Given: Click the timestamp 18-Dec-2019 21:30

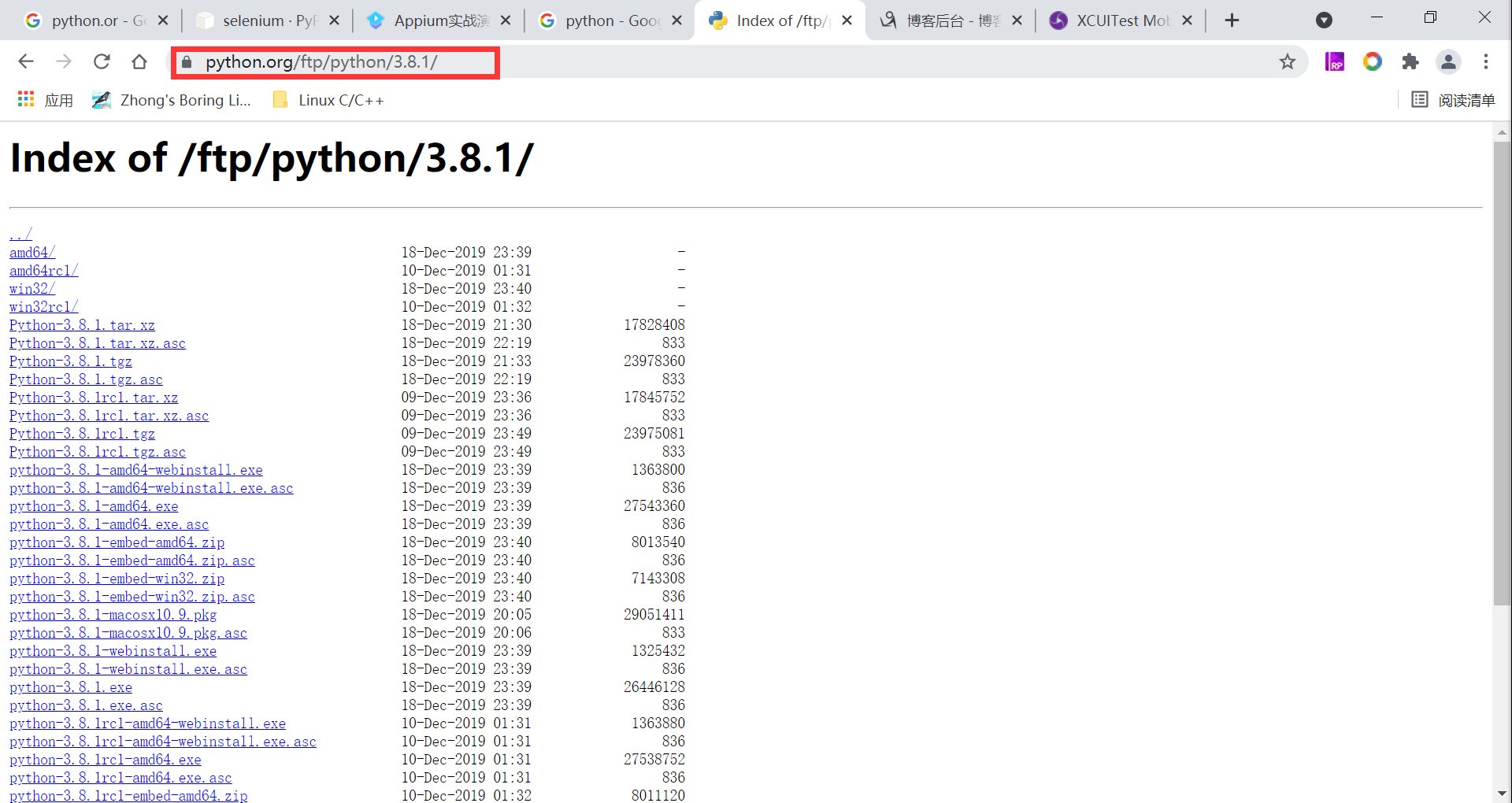Looking at the screenshot, I should (466, 324).
